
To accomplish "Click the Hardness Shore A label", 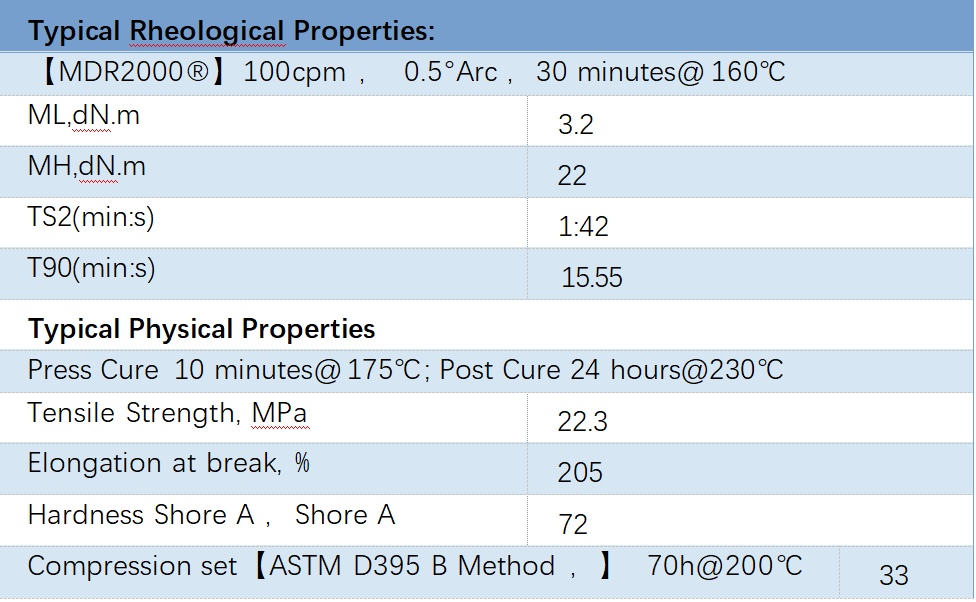I will 211,515.
